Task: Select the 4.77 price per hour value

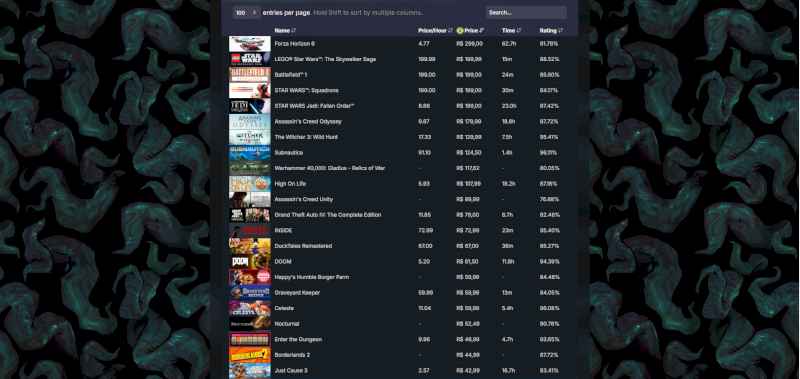Action: [423, 44]
